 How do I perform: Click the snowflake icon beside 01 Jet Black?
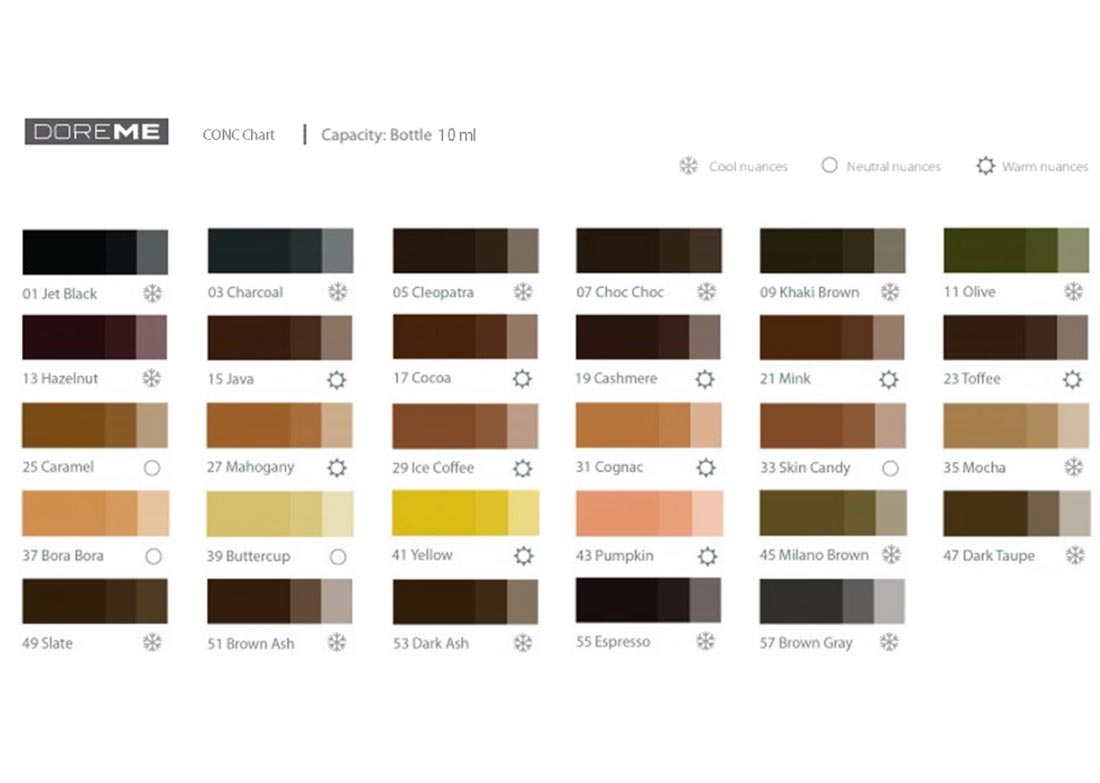(x=152, y=293)
